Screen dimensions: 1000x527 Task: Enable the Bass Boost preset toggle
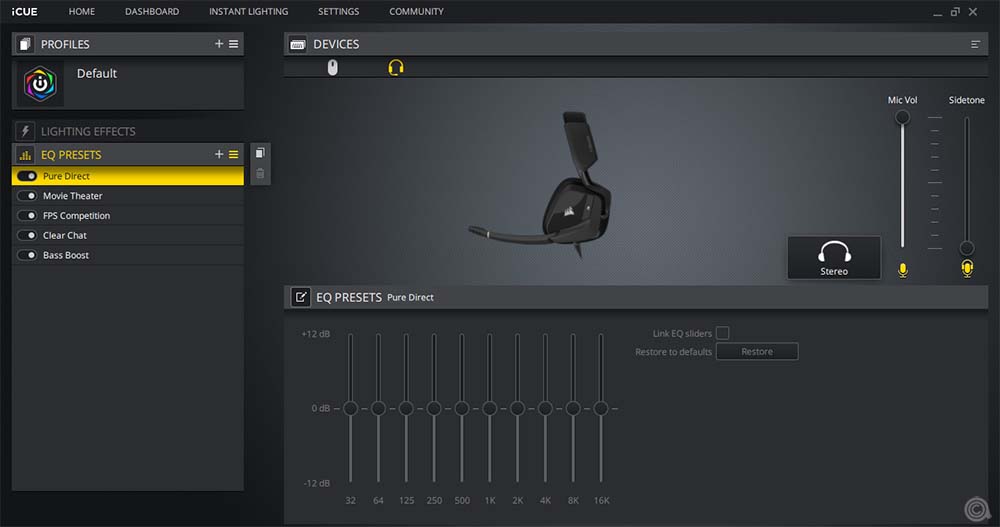point(27,255)
